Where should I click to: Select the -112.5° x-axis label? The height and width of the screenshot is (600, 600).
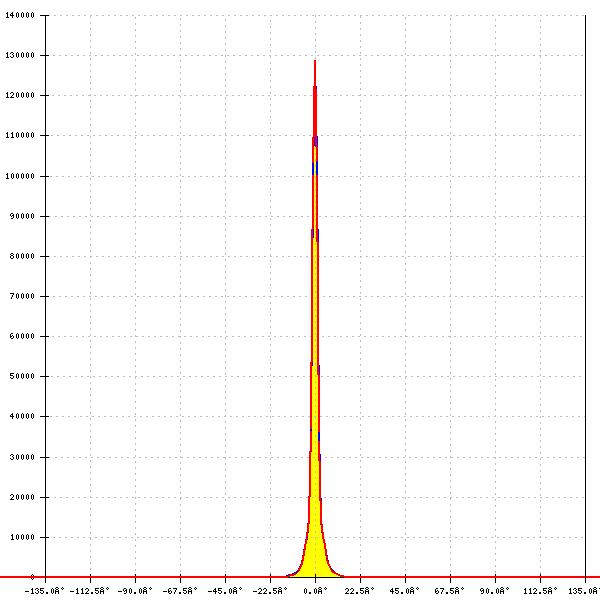[x=90, y=591]
